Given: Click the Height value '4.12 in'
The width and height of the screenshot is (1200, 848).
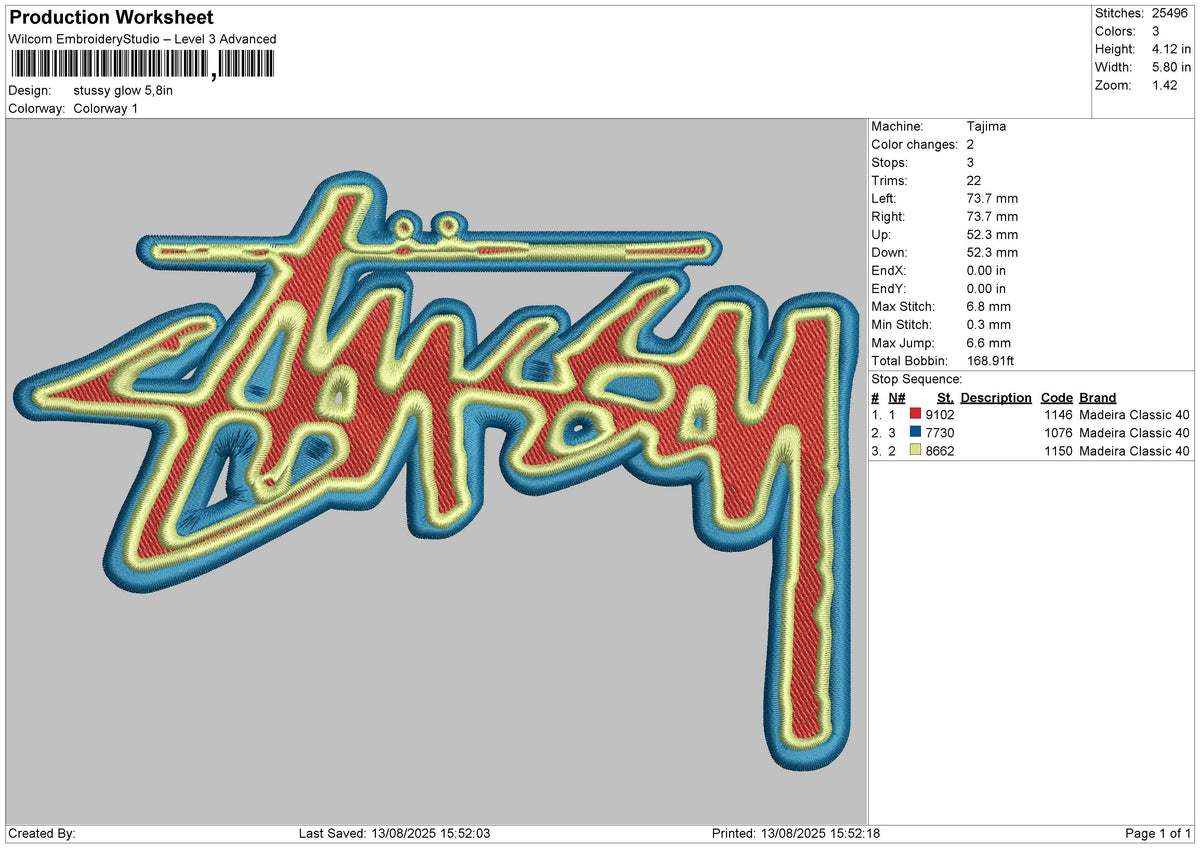Looking at the screenshot, I should tap(1172, 49).
